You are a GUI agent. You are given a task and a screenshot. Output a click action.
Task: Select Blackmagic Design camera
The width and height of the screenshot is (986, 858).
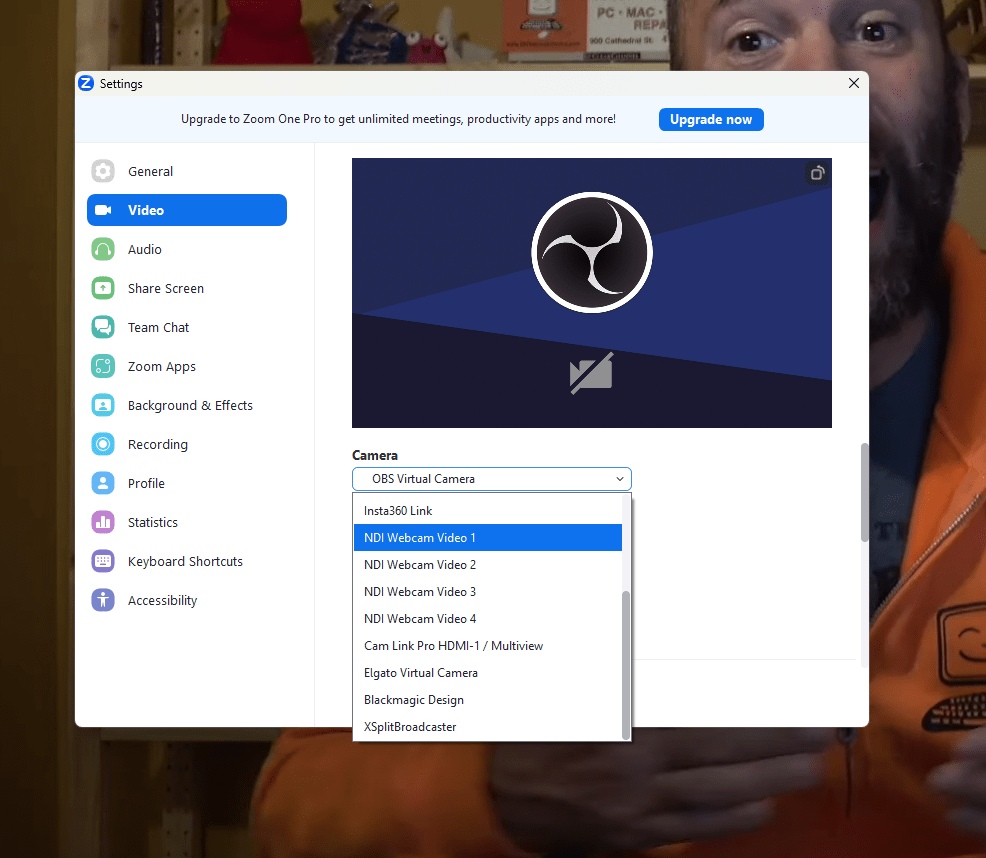point(487,700)
